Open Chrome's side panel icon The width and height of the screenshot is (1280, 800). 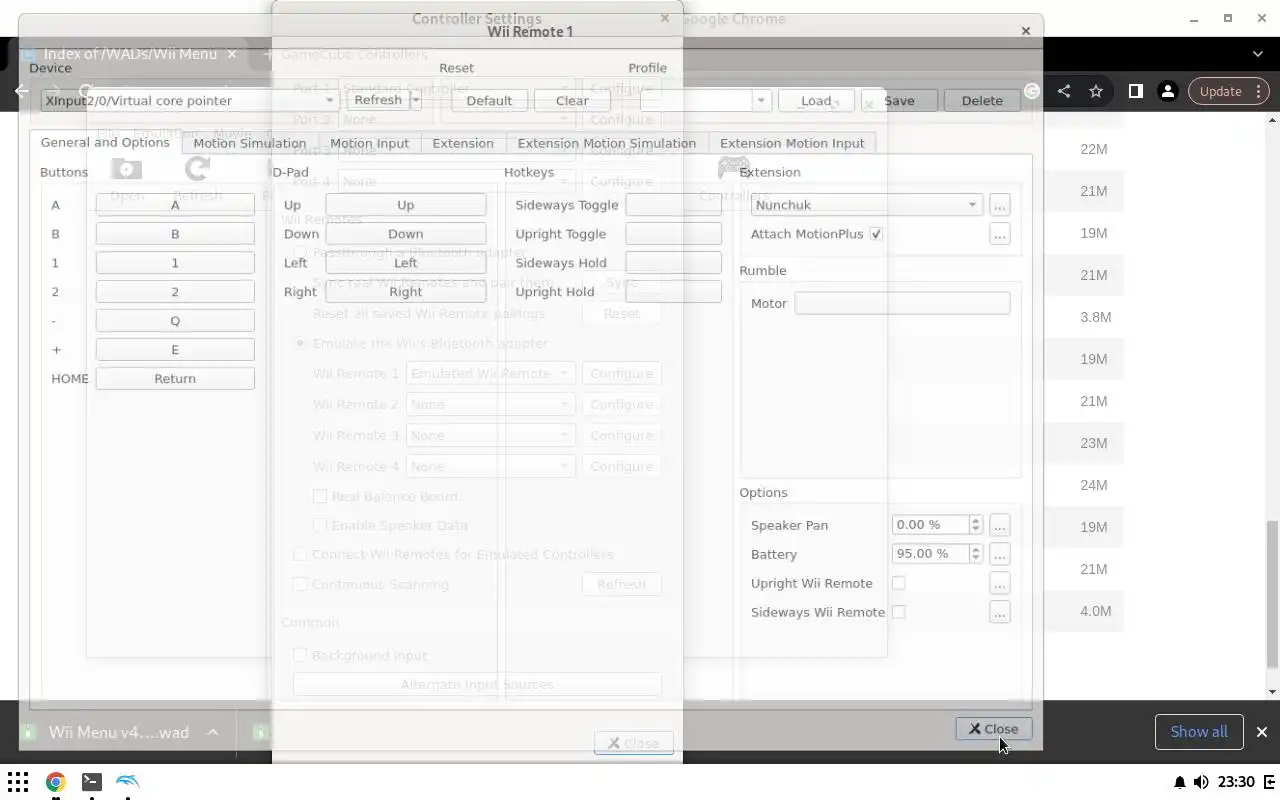1135,91
